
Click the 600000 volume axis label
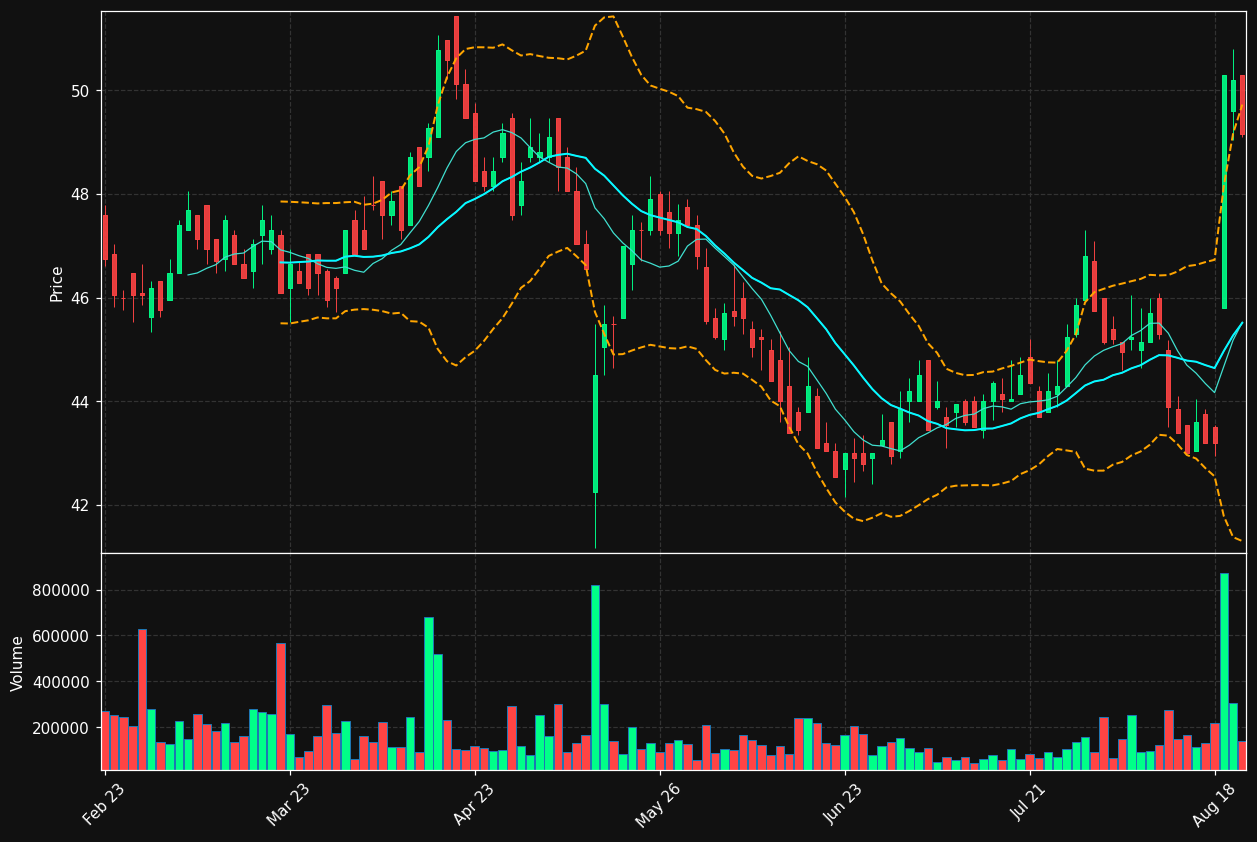click(x=62, y=636)
